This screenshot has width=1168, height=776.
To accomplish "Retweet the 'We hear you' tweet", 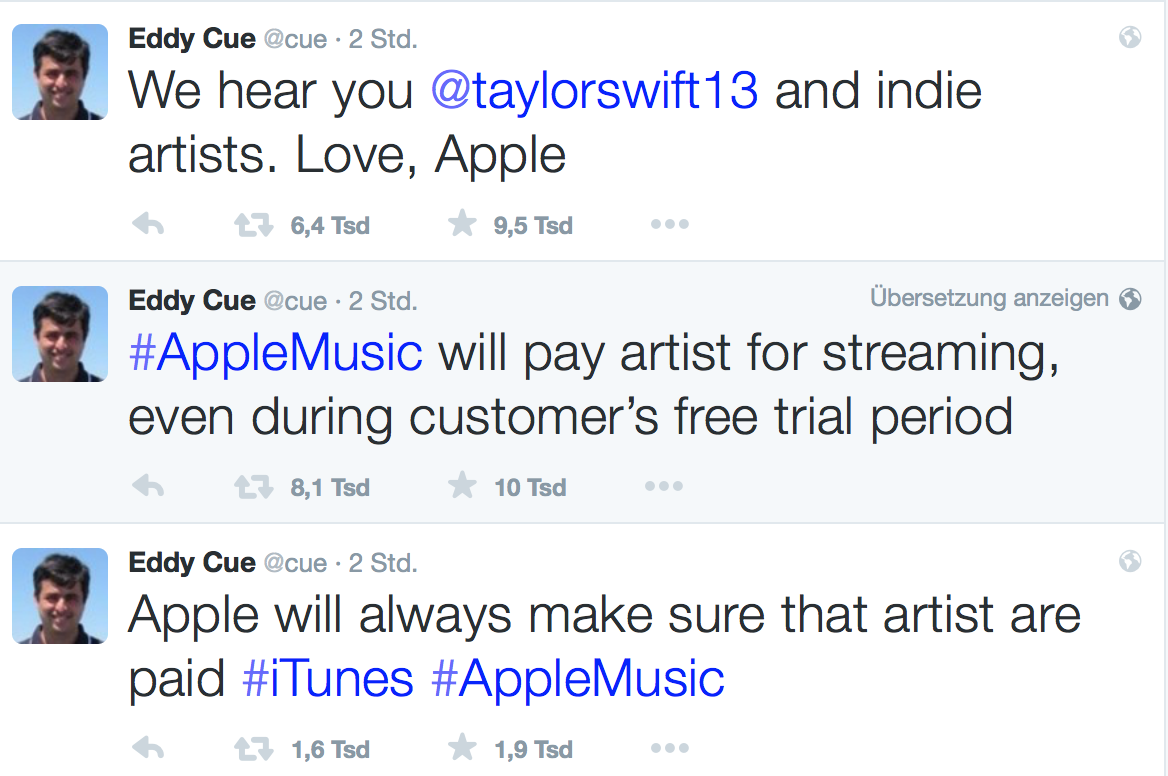I will pyautogui.click(x=253, y=226).
